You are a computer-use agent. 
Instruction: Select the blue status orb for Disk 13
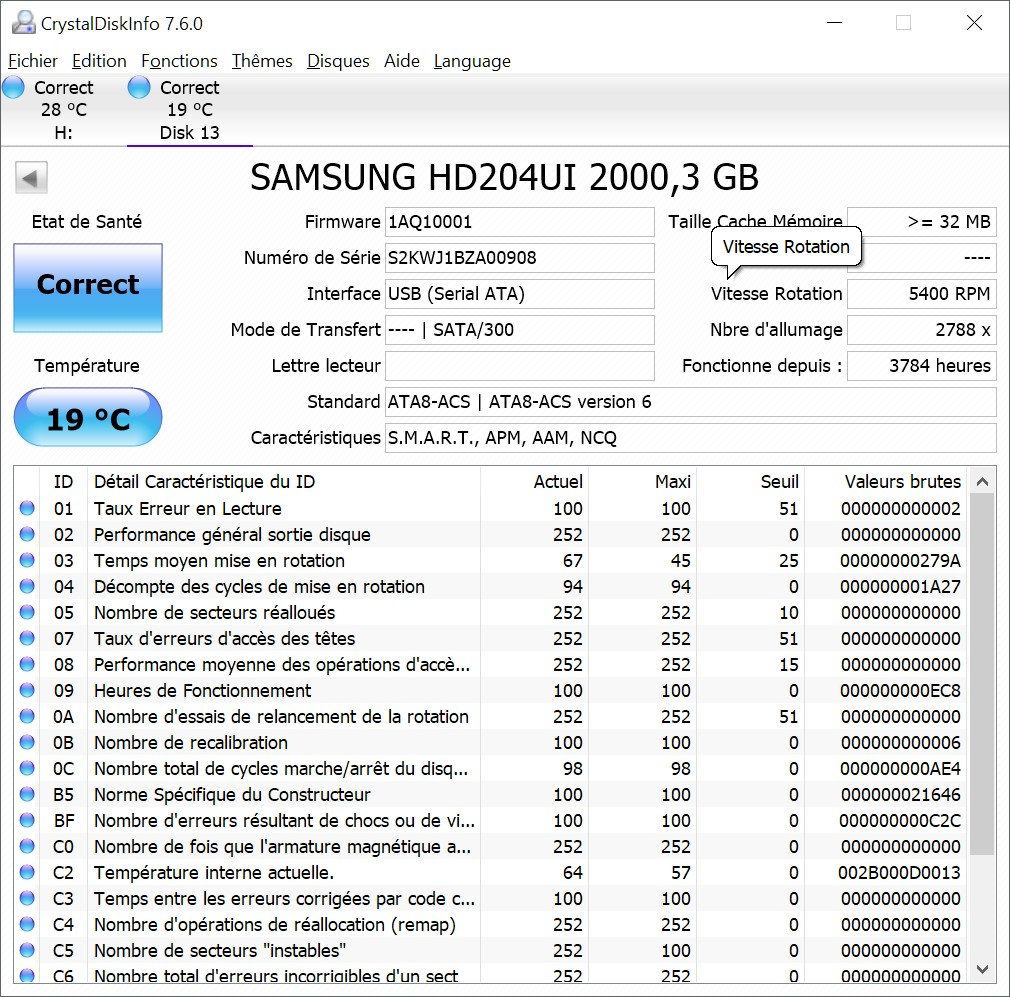(x=138, y=88)
